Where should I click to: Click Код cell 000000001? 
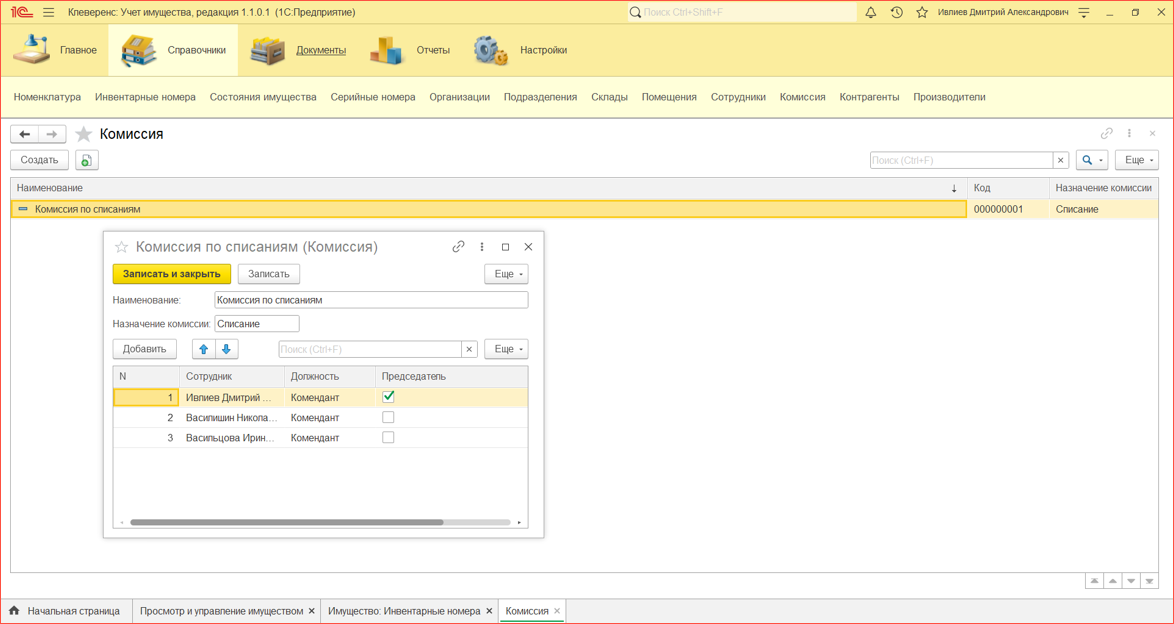click(1008, 209)
